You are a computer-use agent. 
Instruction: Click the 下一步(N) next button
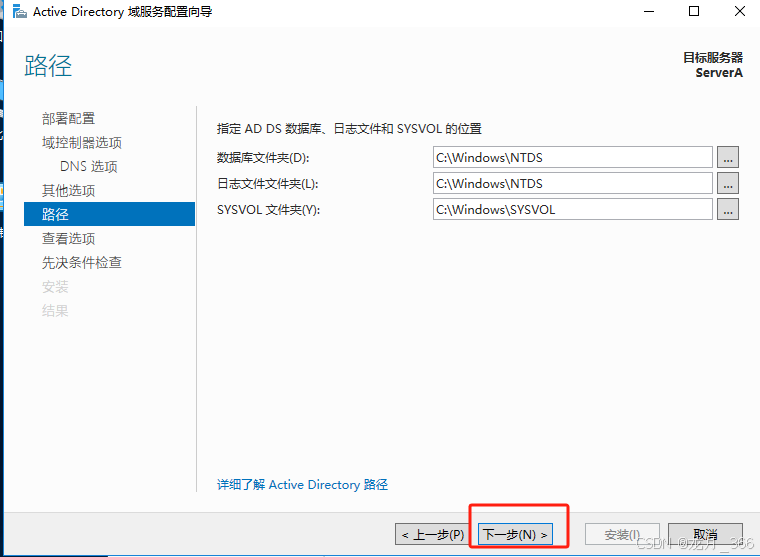(x=515, y=535)
